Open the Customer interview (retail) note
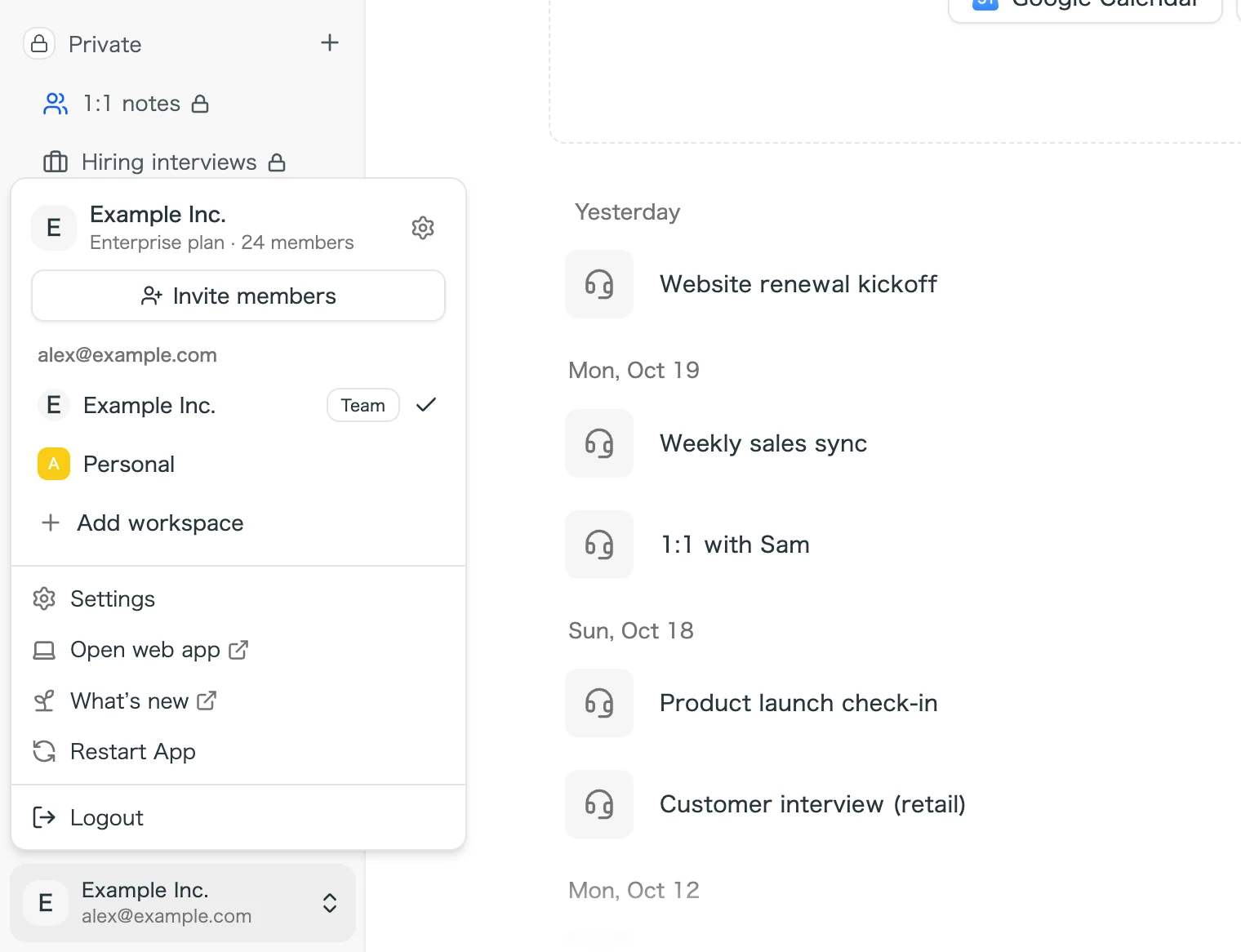The height and width of the screenshot is (952, 1241). click(x=812, y=804)
